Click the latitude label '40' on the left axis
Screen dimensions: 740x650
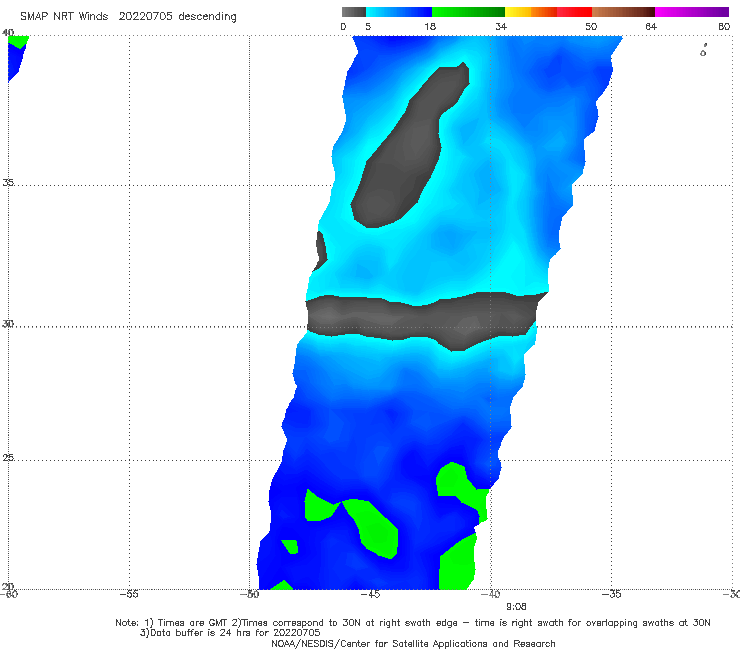click(x=8, y=33)
